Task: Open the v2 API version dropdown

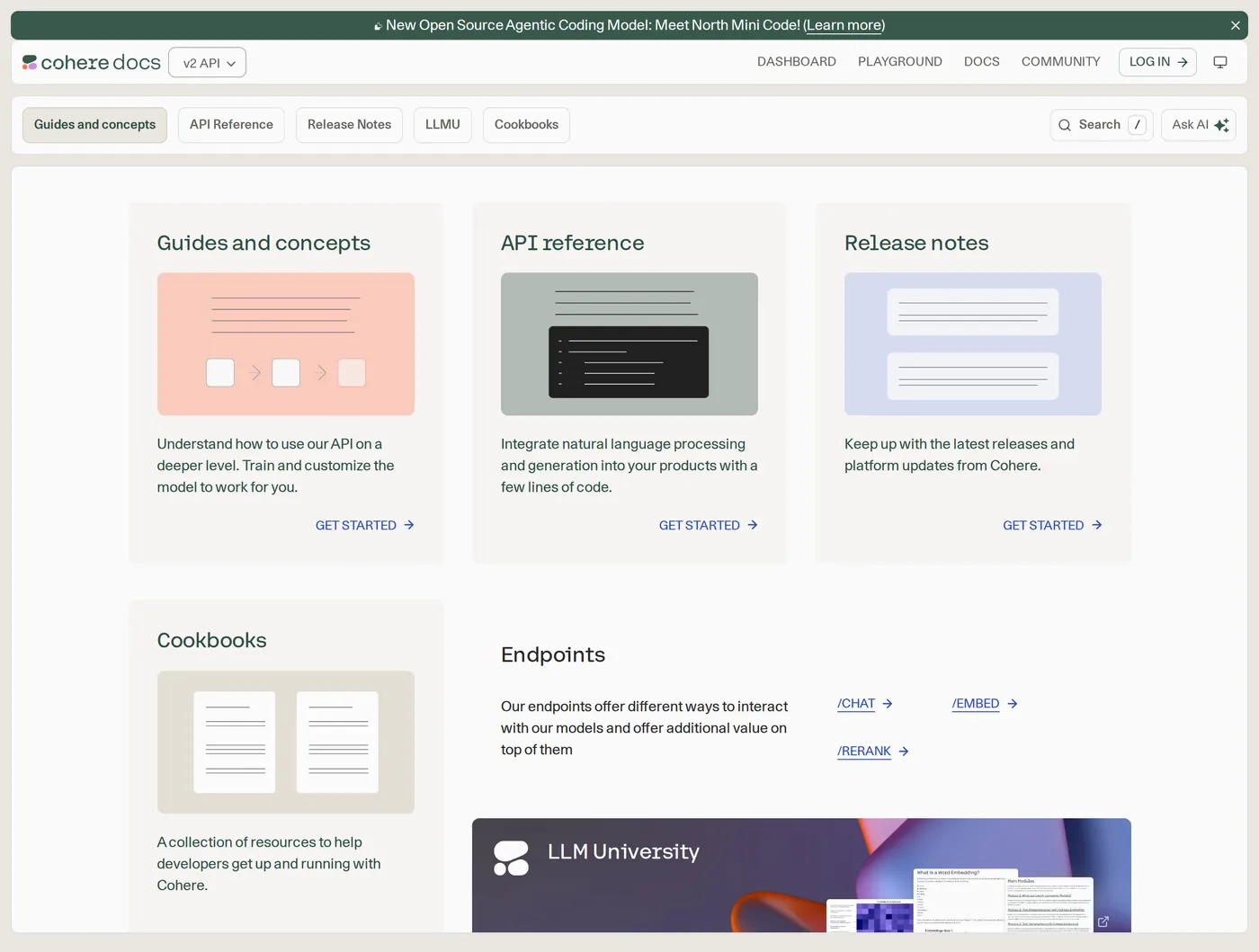Action: tap(208, 63)
